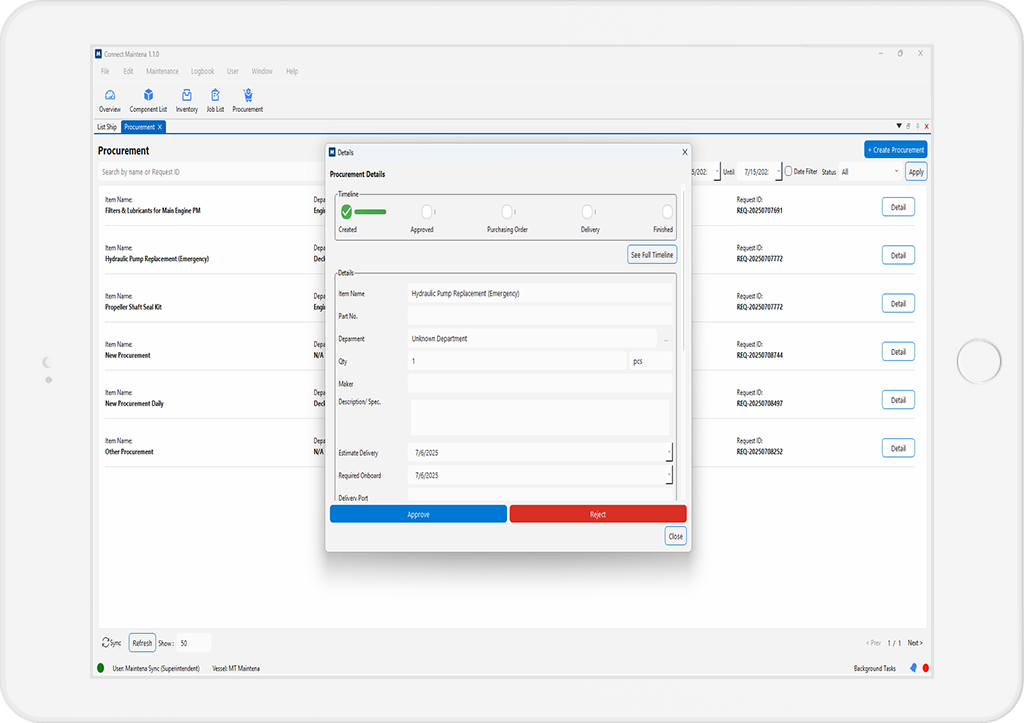Viewport: 1024px width, 723px height.
Task: Click the Close button in the dialog
Action: tap(675, 536)
